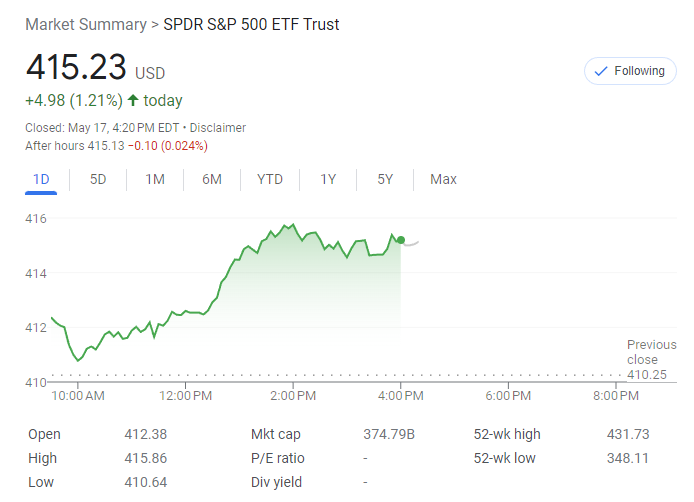Click the Previous close label
This screenshot has height=502, width=694.
pyautogui.click(x=651, y=352)
